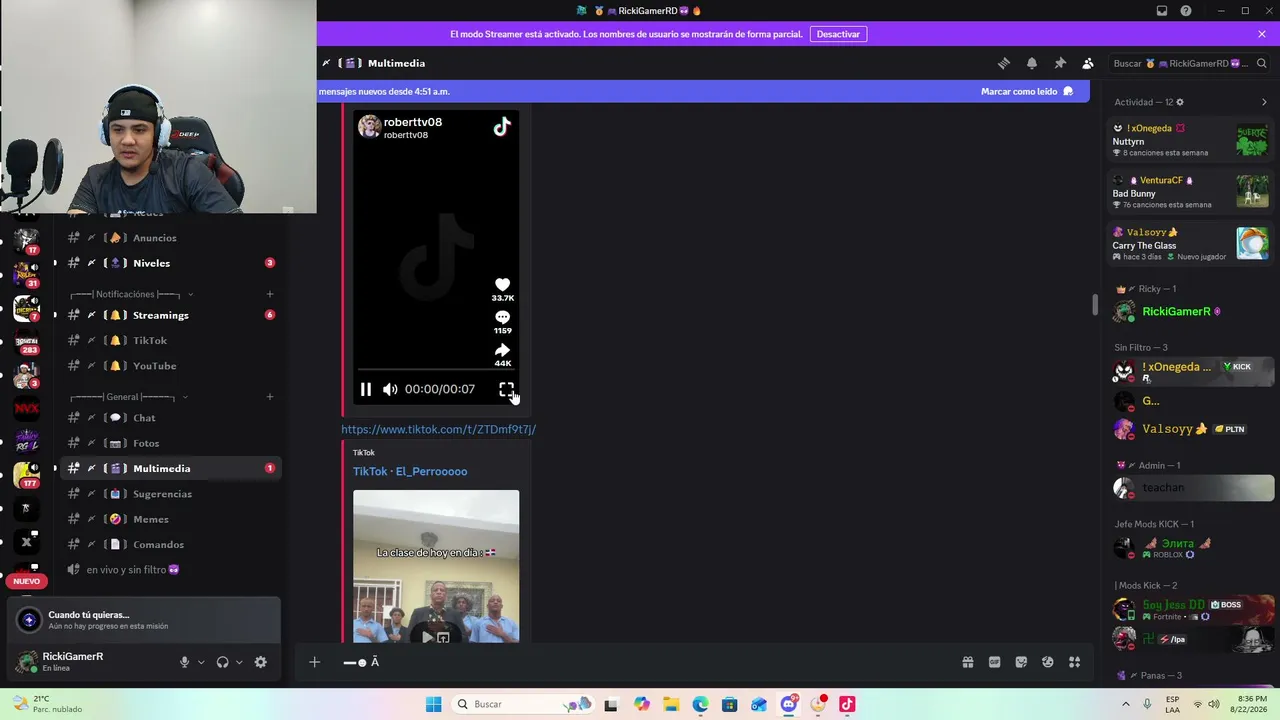Dismiss the Streamer Mode banner

click(1262, 34)
